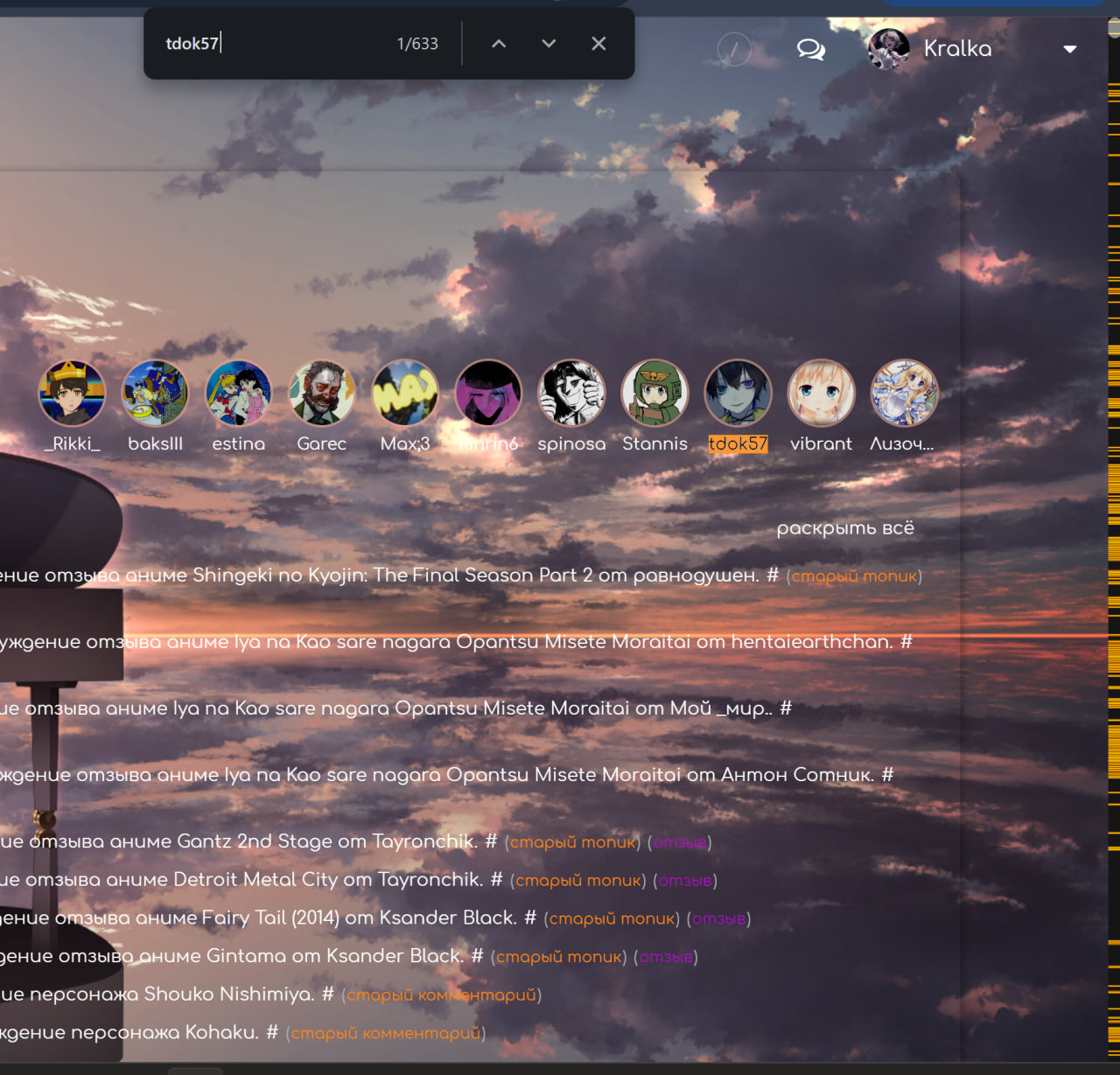Open the messages chat bubble icon

(810, 49)
